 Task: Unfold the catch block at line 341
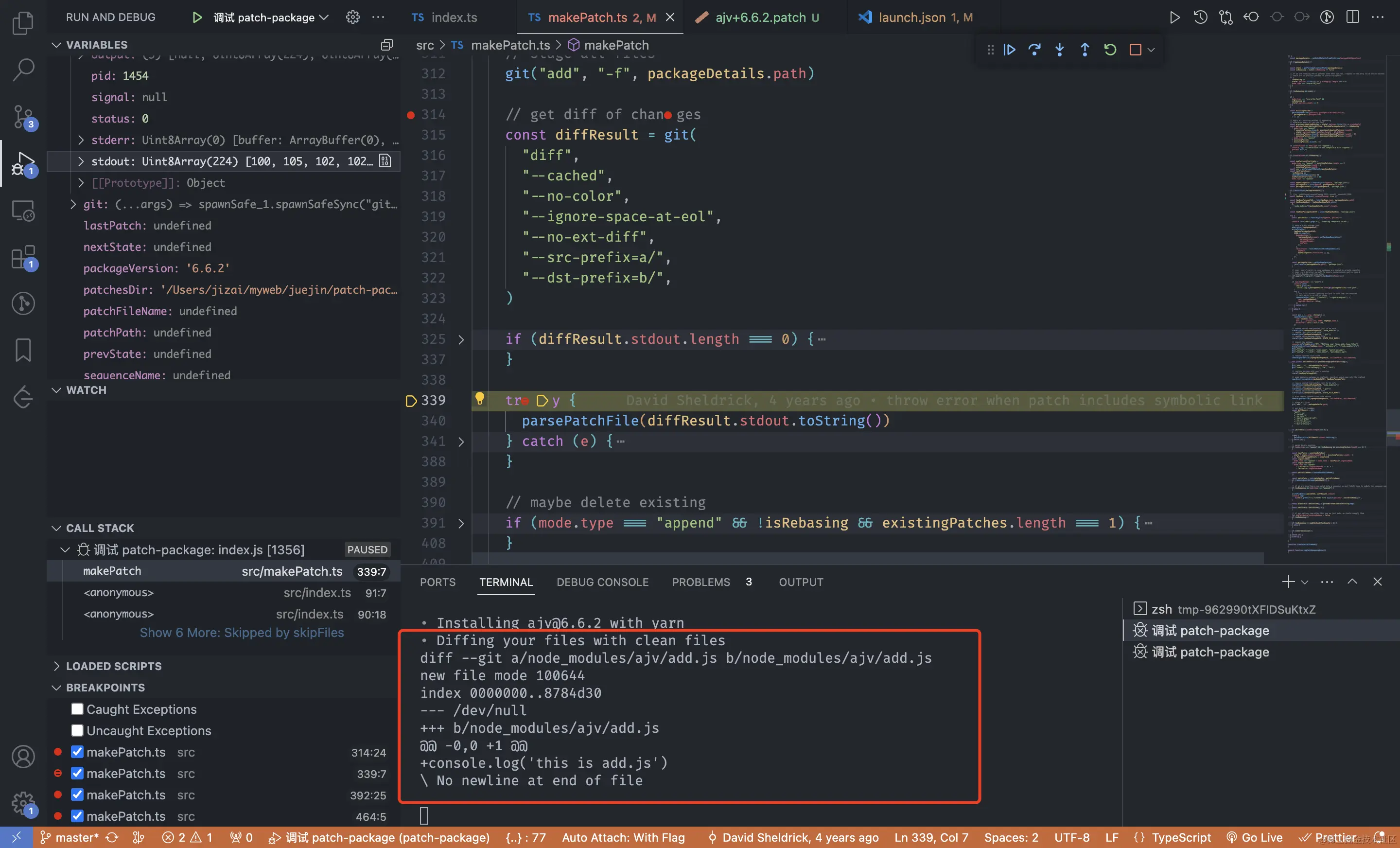(x=461, y=441)
